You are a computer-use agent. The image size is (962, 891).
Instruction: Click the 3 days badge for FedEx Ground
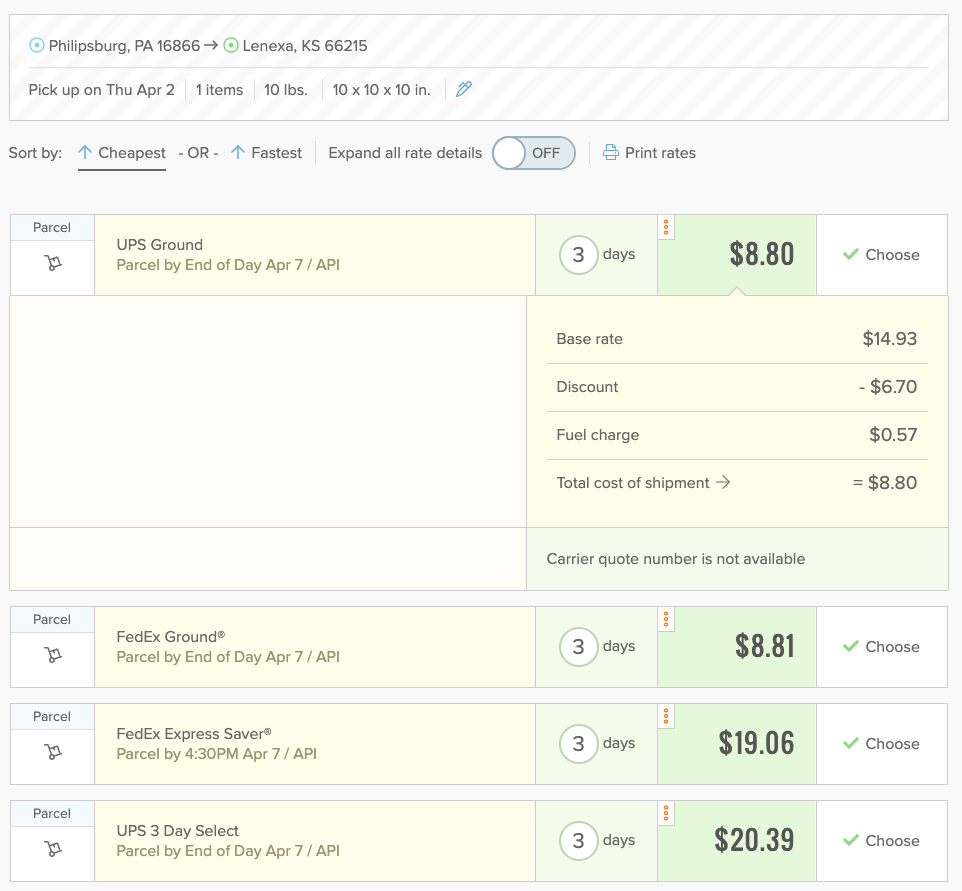click(597, 647)
